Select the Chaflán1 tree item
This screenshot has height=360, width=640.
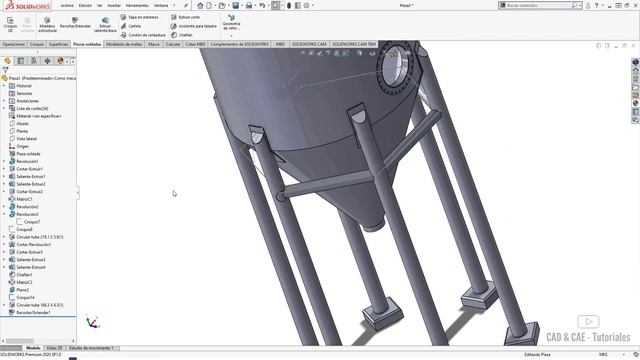tap(20, 275)
